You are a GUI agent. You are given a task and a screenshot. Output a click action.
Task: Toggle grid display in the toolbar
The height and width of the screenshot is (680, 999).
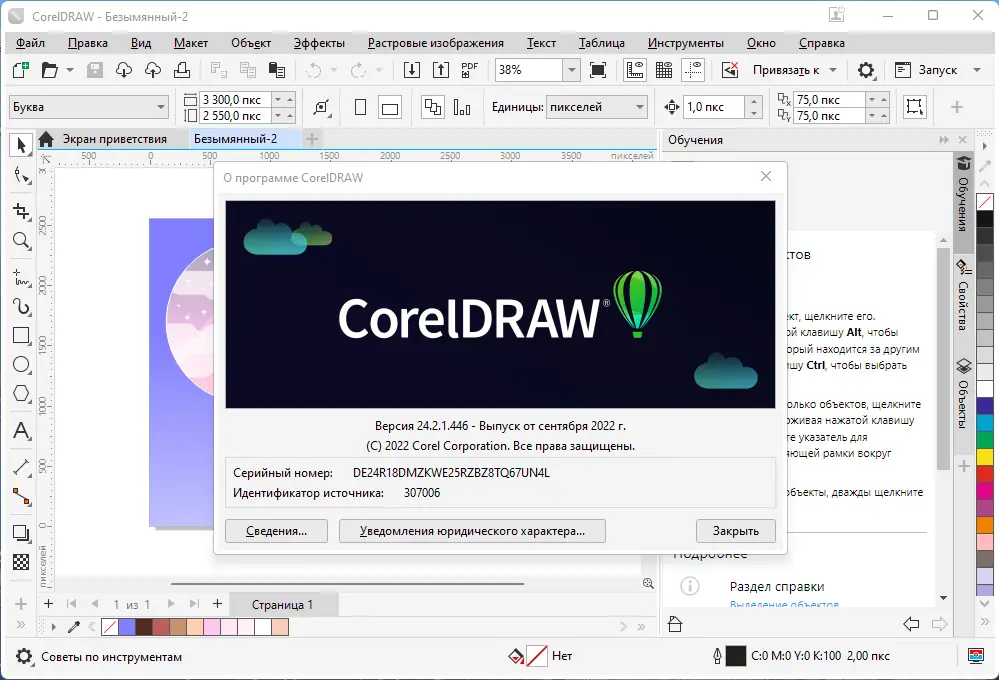664,70
